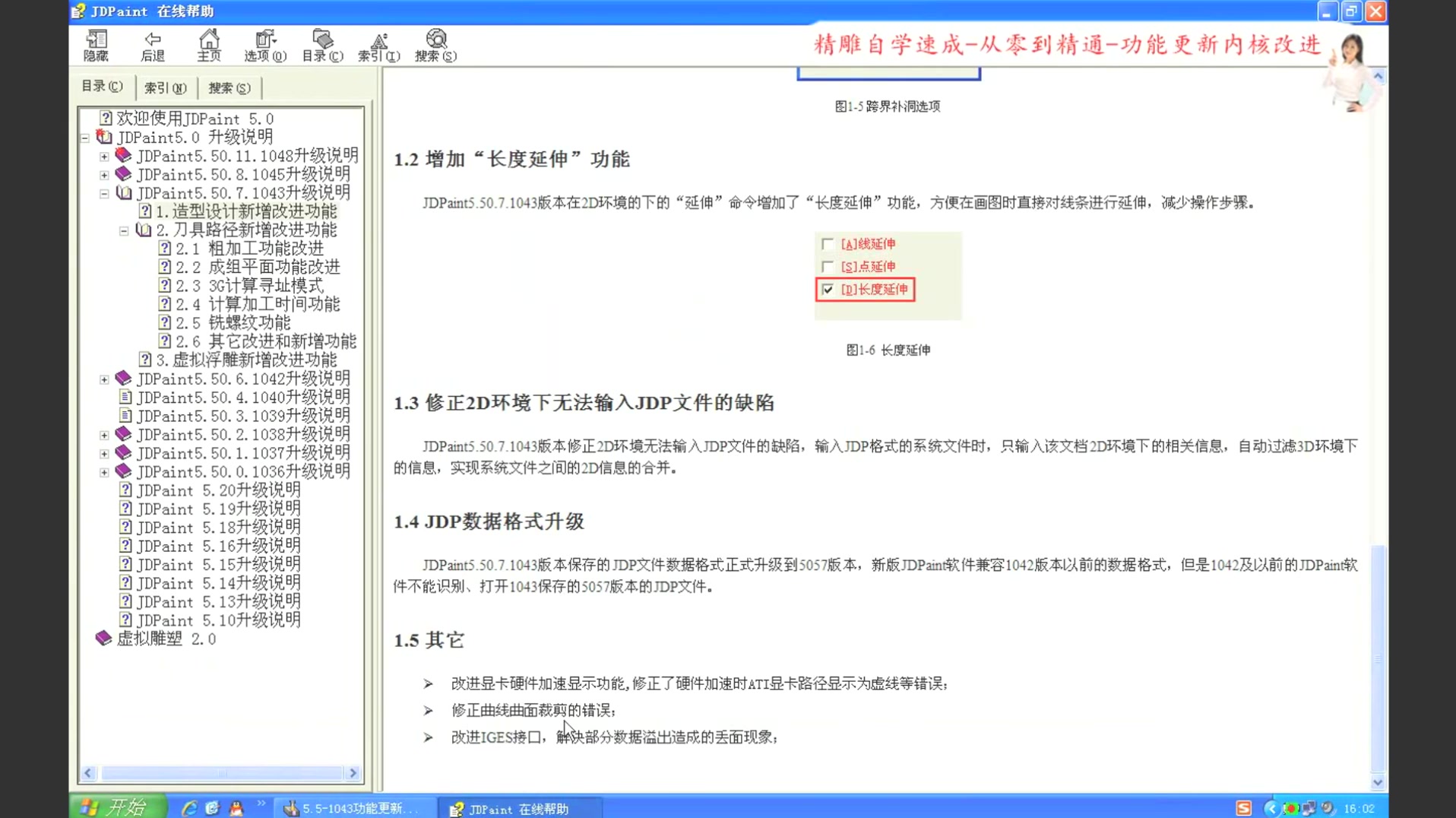Click the 后退 back icon
This screenshot has height=818, width=1456.
coord(152,44)
